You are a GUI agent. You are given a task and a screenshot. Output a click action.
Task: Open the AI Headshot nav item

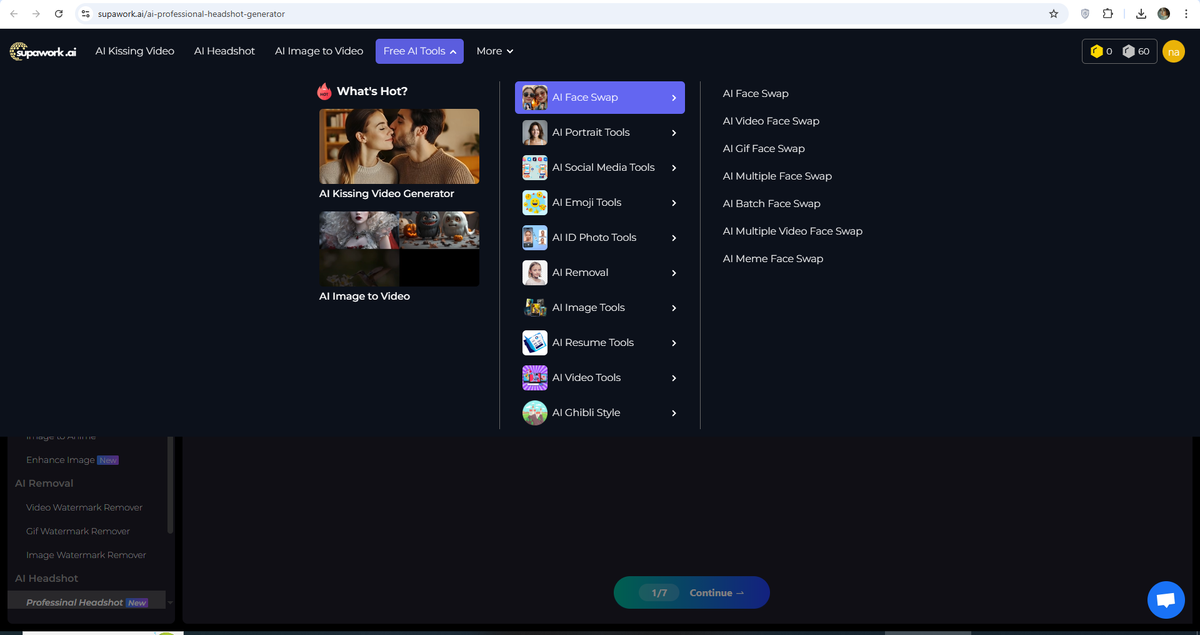click(224, 51)
